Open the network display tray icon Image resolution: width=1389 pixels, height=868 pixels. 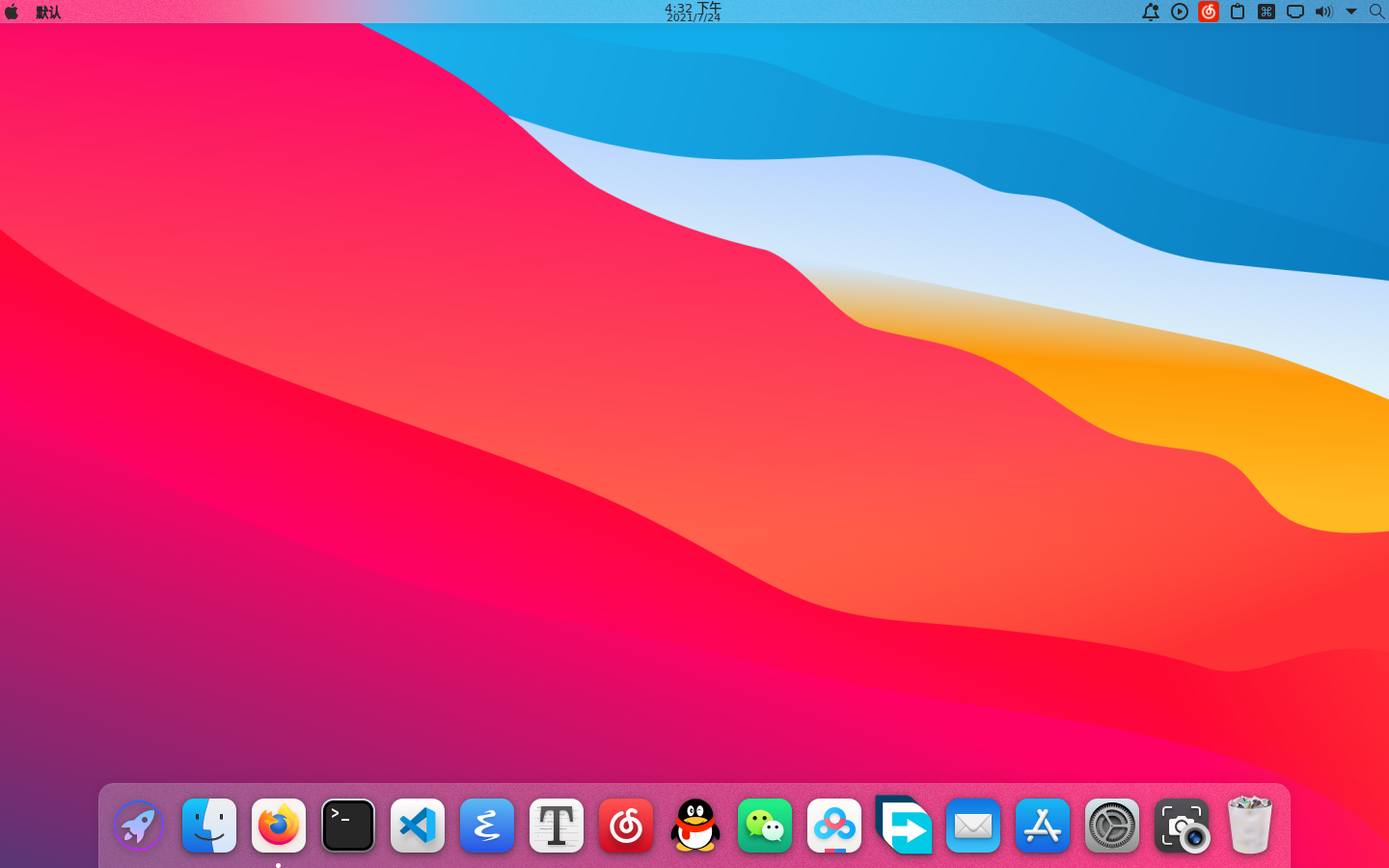tap(1295, 12)
